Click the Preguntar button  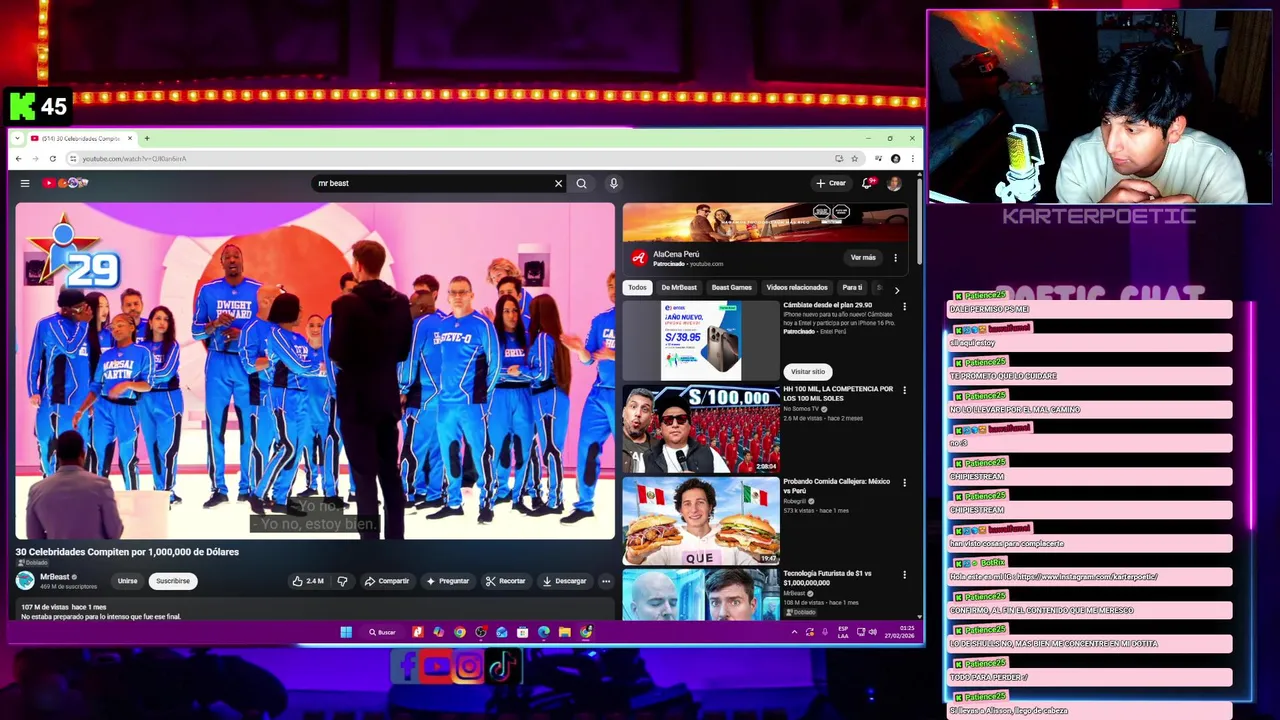447,581
